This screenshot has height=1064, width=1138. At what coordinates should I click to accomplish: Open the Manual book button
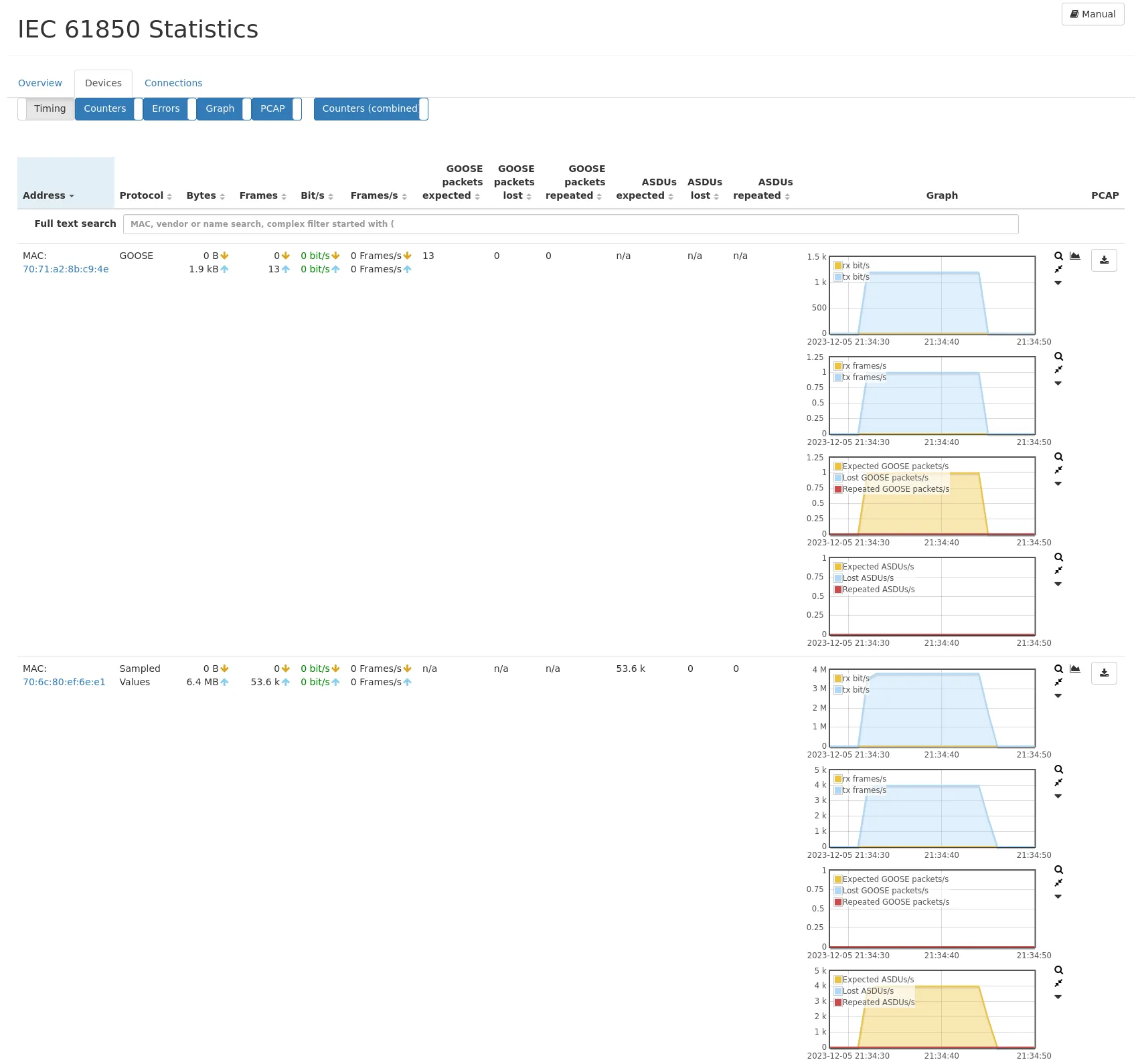coord(1092,14)
